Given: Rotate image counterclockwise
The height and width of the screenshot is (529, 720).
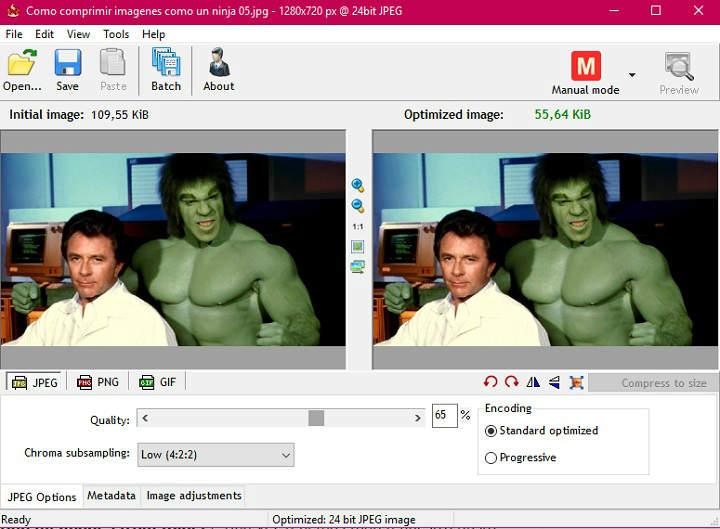Looking at the screenshot, I should 490,382.
